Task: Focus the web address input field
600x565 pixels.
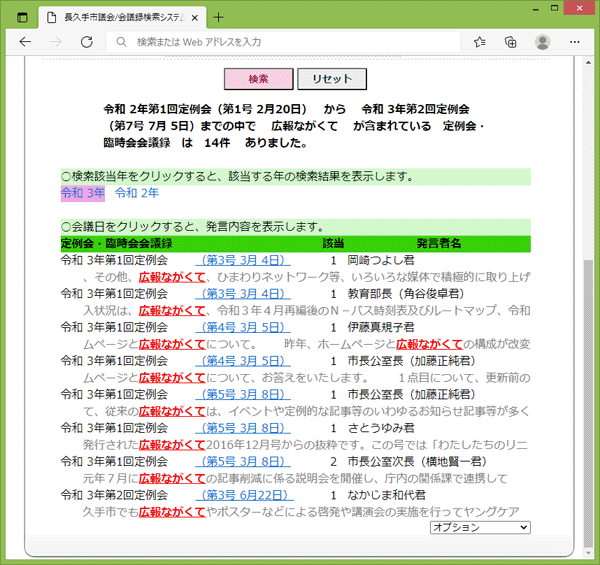Action: point(283,42)
